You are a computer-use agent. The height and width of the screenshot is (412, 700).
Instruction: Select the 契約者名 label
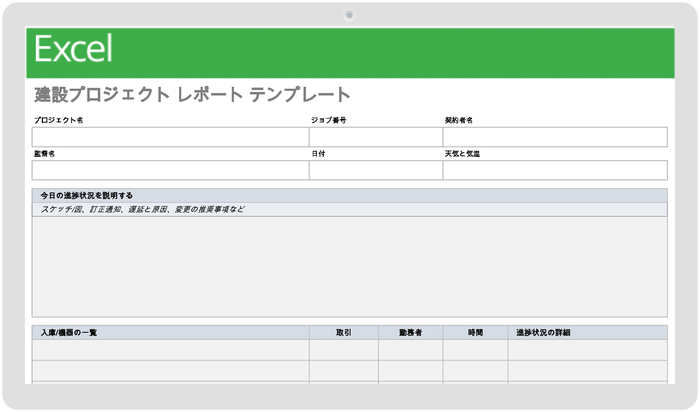(x=458, y=120)
